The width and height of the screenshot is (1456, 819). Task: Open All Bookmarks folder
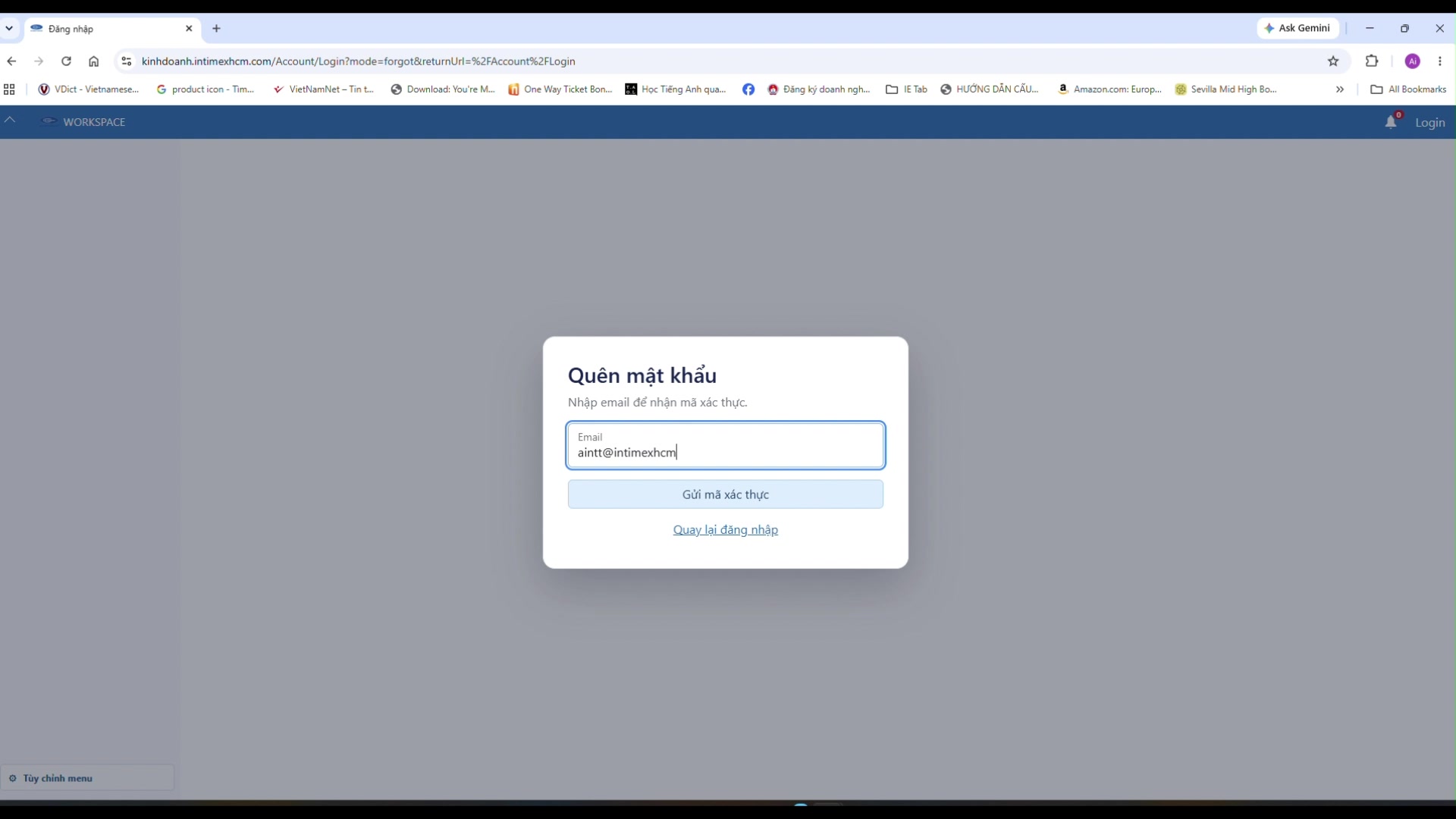click(1408, 89)
